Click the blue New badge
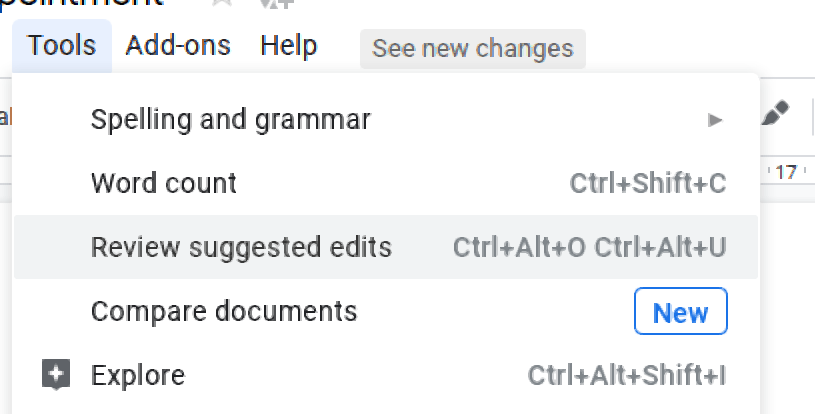815x414 pixels. coord(680,311)
